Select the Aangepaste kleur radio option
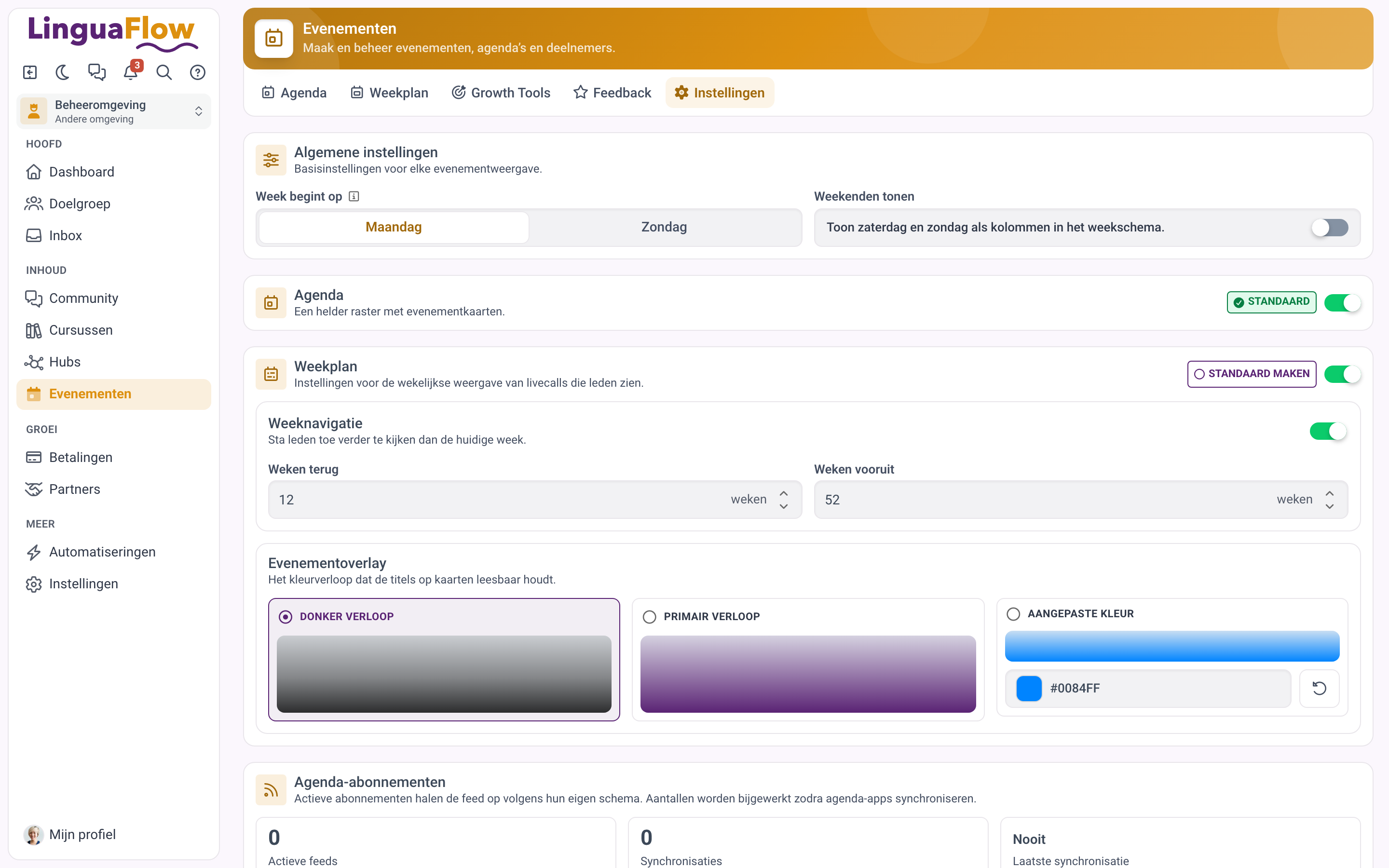Viewport: 1389px width, 868px height. [x=1013, y=614]
